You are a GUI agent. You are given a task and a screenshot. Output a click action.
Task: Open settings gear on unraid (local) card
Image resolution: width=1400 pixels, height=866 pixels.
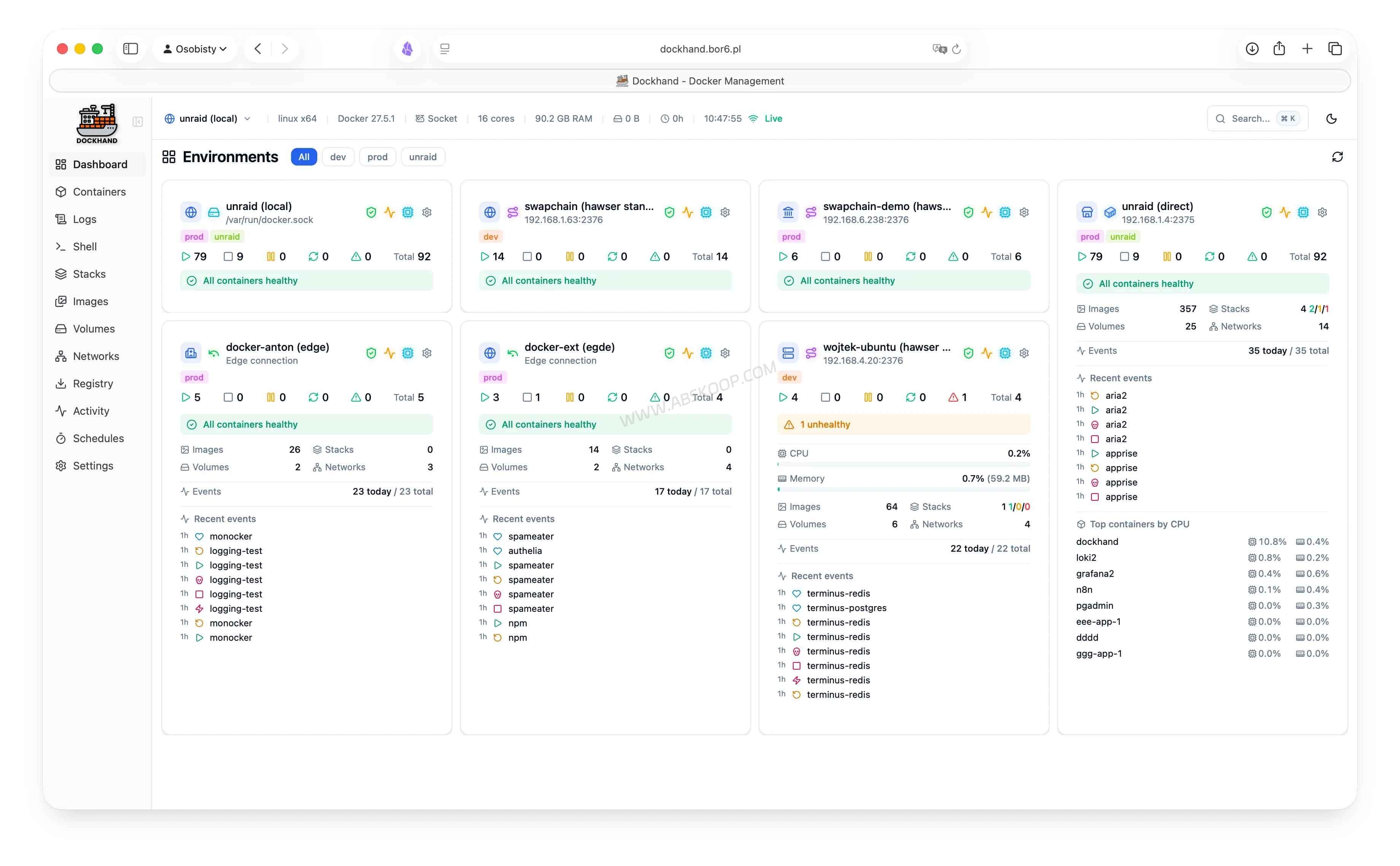pos(426,212)
